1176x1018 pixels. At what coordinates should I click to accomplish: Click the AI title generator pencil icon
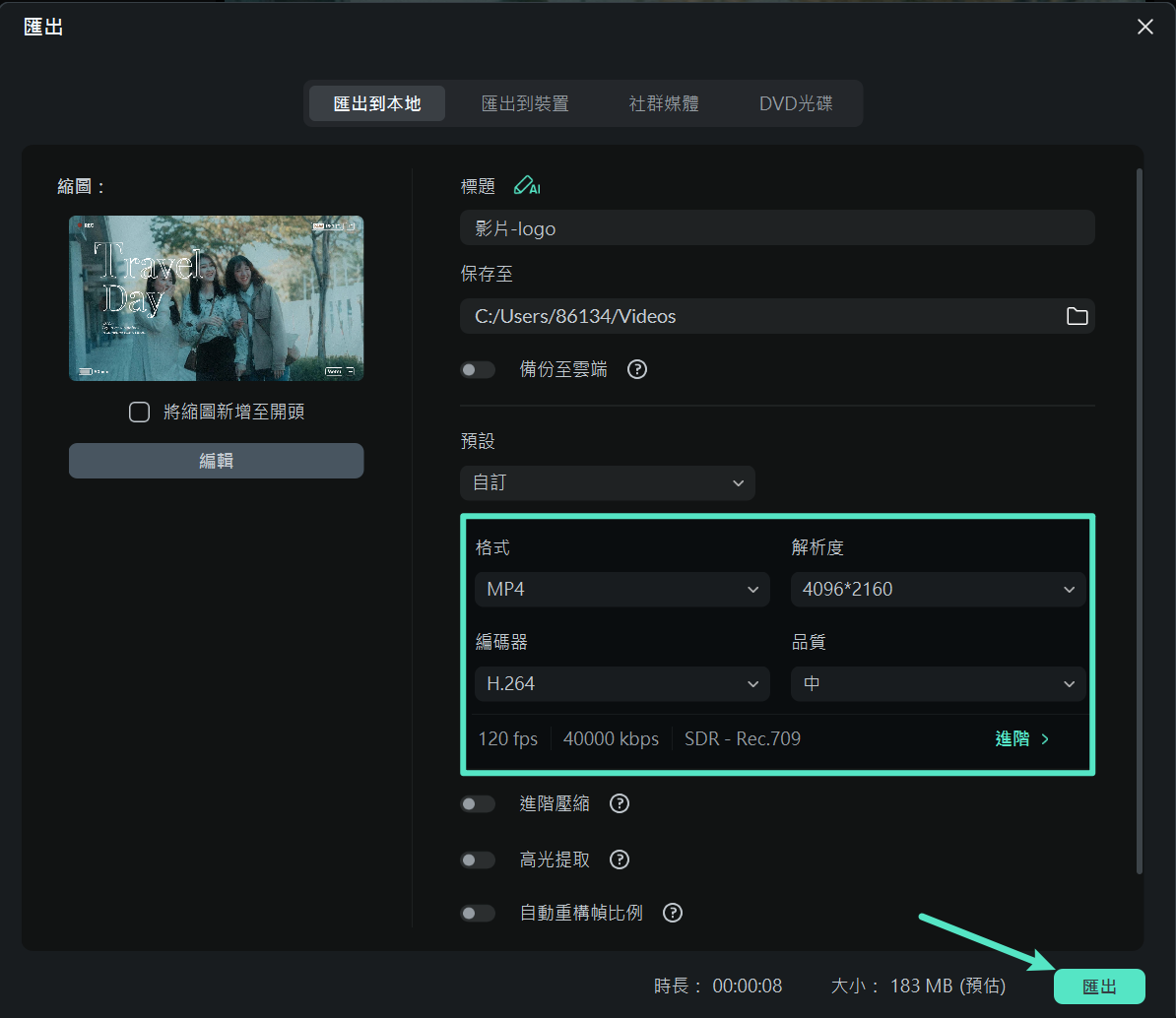coord(527,186)
